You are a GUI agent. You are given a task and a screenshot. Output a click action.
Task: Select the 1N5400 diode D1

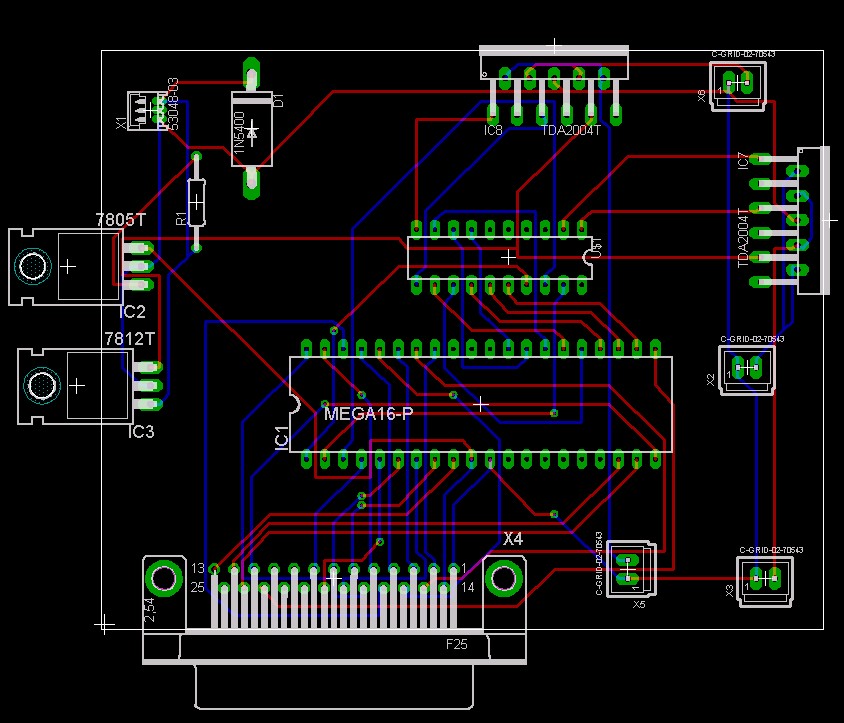click(252, 130)
